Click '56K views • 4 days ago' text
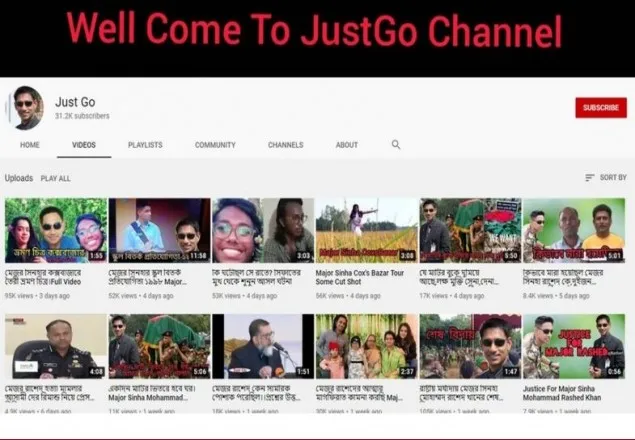635x440 pixels. point(348,296)
